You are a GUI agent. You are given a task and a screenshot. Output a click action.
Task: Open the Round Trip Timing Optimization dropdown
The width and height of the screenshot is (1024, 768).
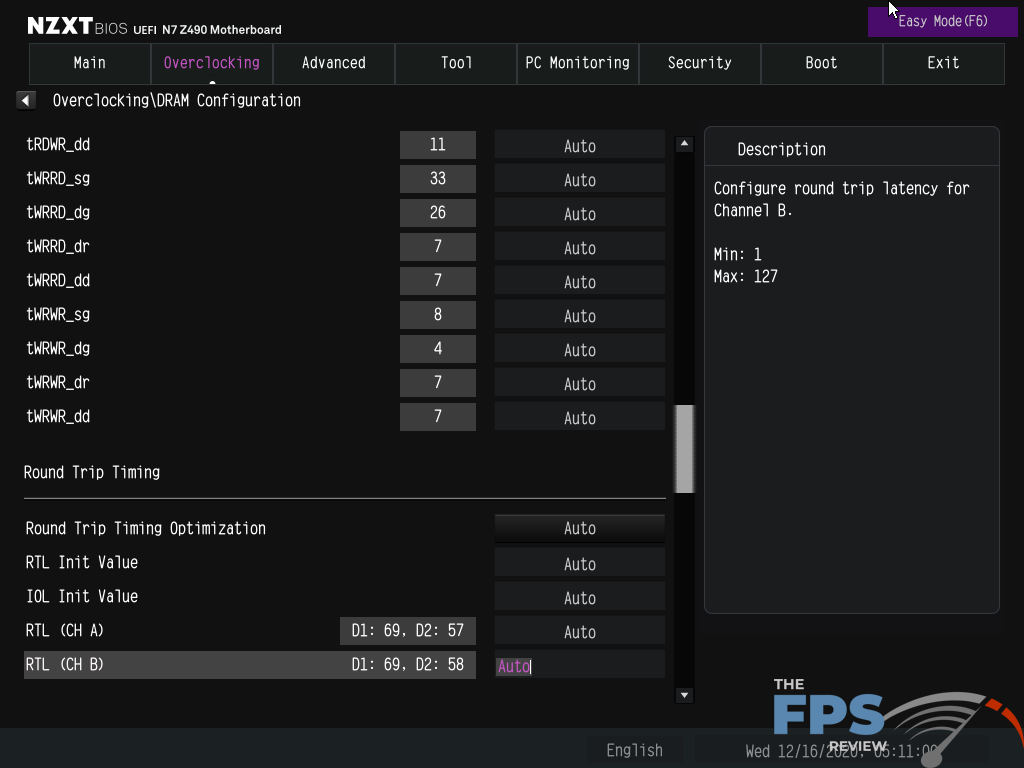[579, 528]
